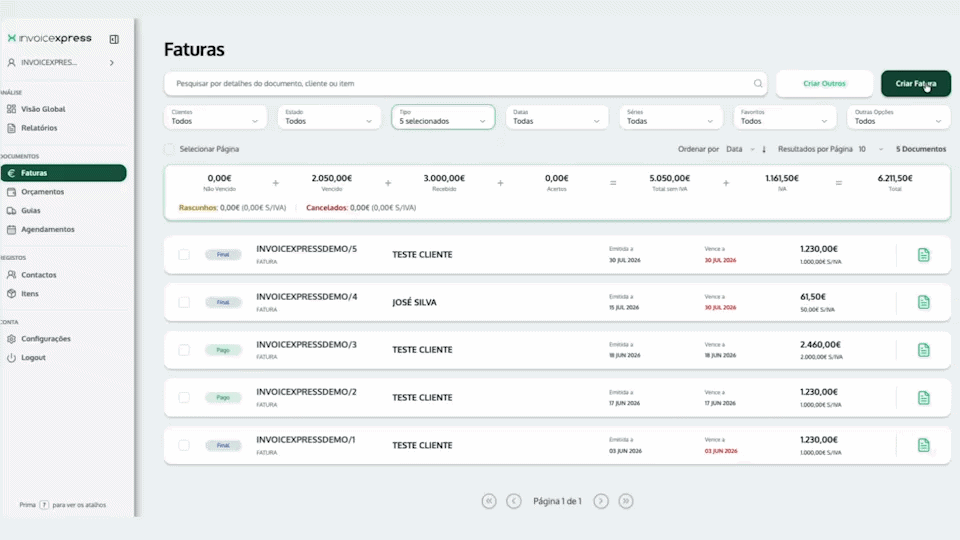Click the search magnifier icon
The width and height of the screenshot is (960, 540).
(x=758, y=83)
